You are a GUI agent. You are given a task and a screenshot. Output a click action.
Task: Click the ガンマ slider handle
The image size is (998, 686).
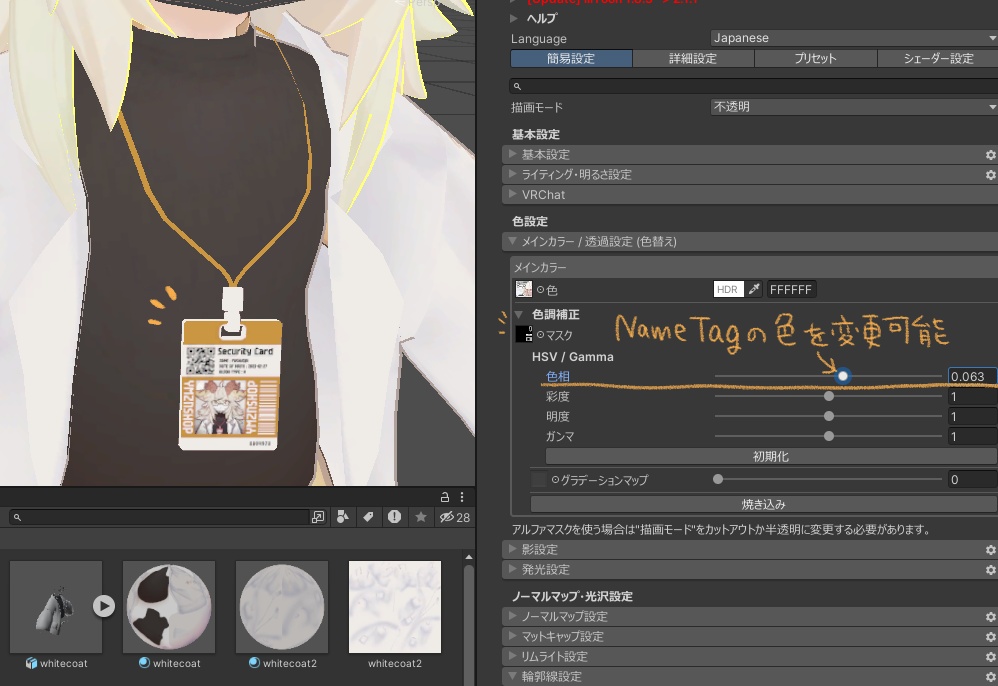[x=829, y=437]
